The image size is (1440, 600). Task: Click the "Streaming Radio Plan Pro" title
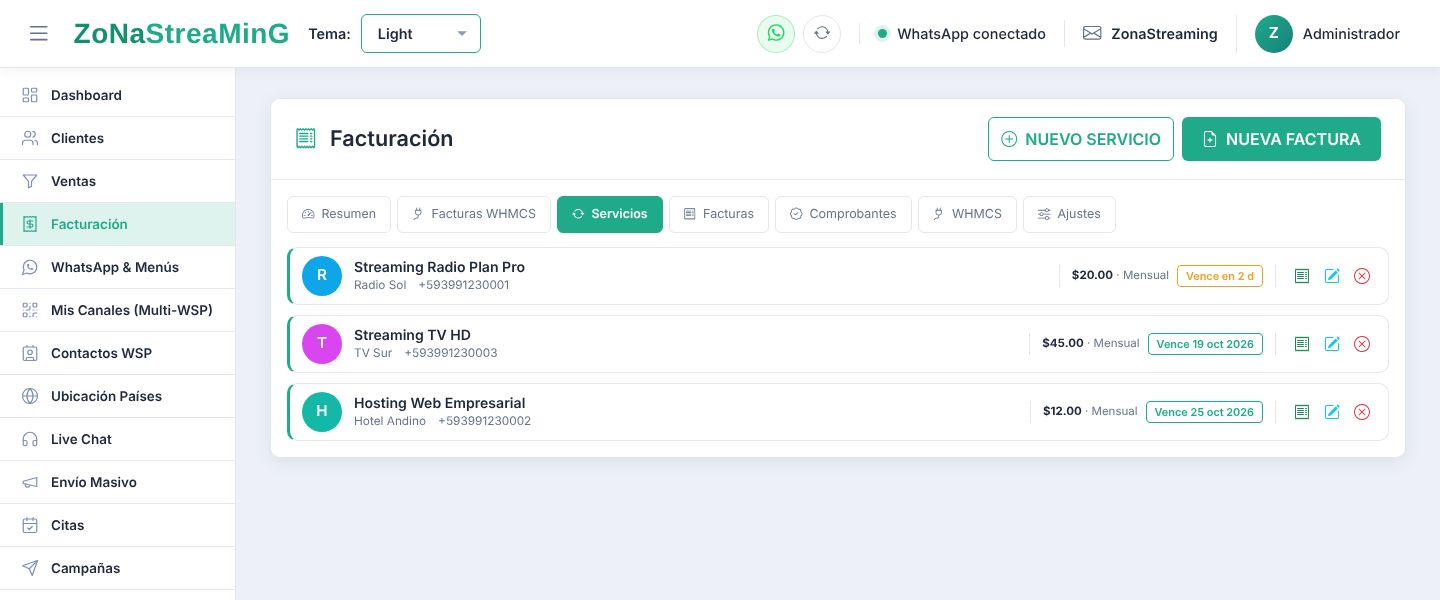point(439,267)
